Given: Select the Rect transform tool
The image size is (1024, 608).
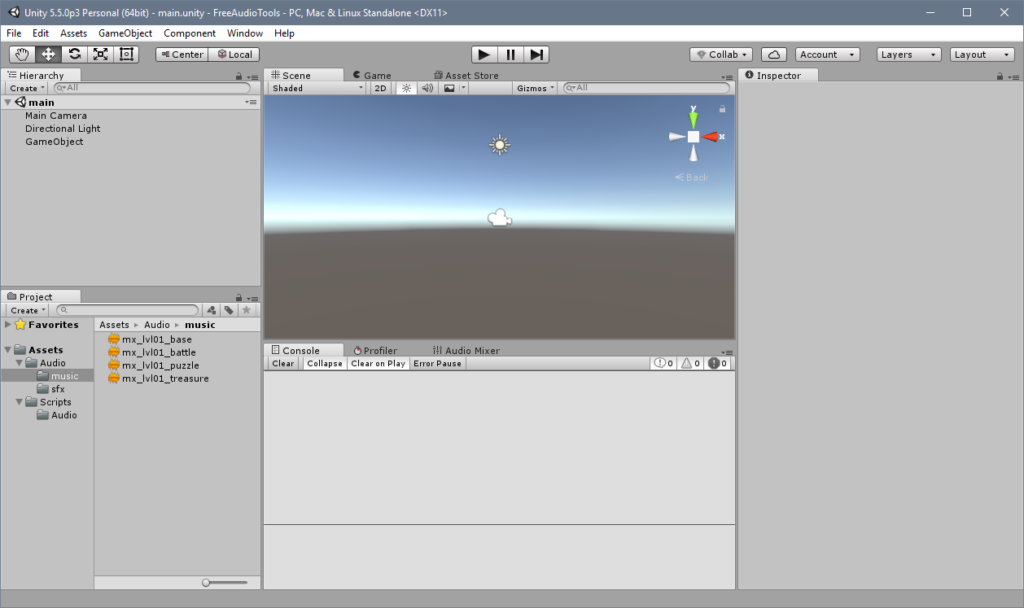Looking at the screenshot, I should coord(126,54).
